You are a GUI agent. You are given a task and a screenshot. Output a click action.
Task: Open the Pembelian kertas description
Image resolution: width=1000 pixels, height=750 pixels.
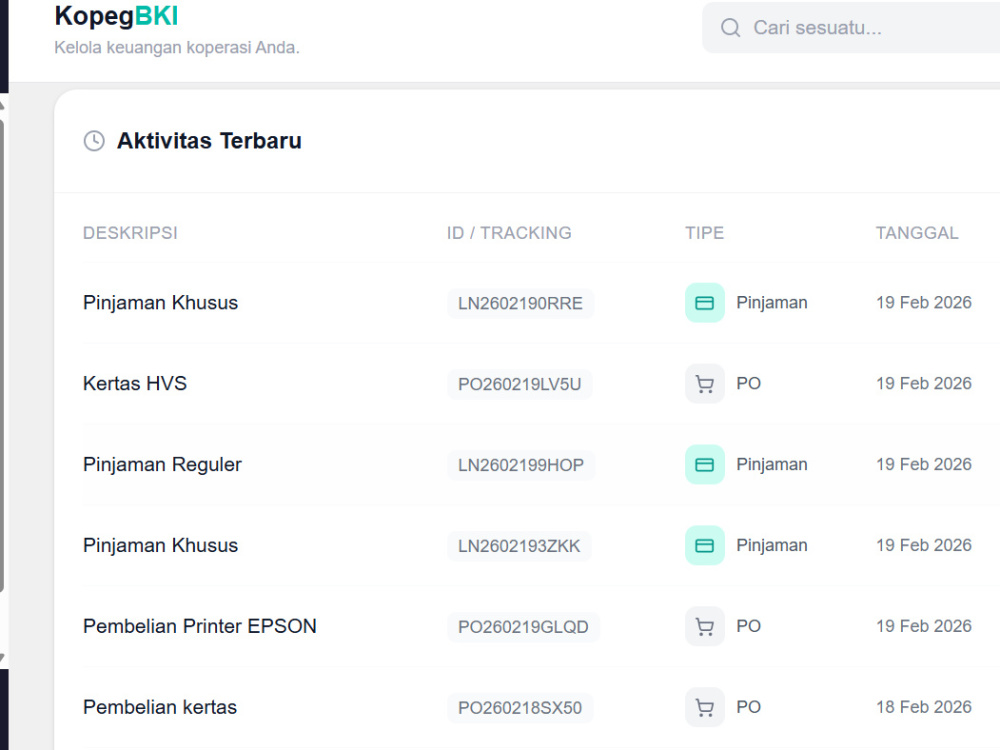[x=159, y=707]
